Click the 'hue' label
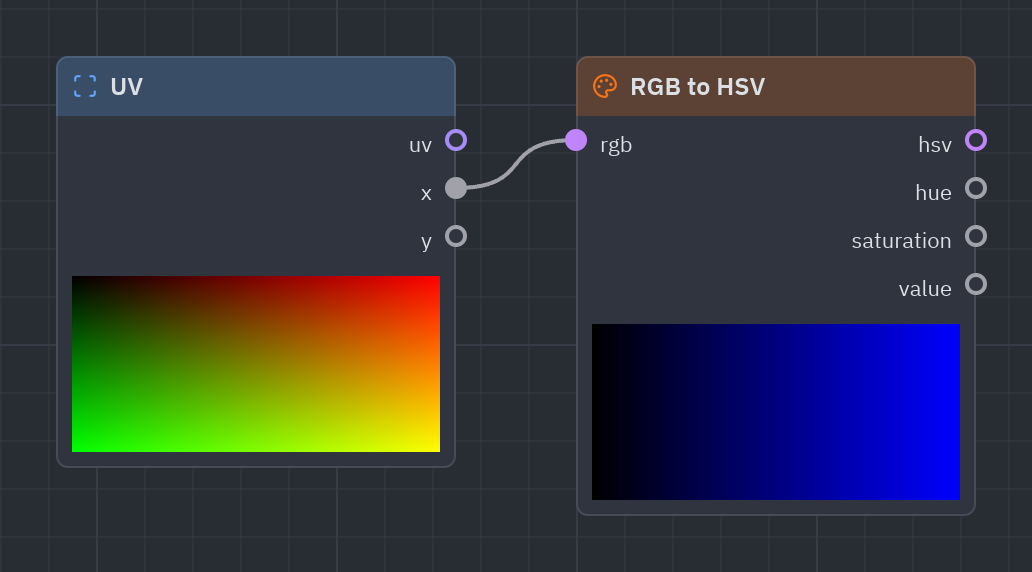Screen dimensions: 1032x572 [x=933, y=193]
